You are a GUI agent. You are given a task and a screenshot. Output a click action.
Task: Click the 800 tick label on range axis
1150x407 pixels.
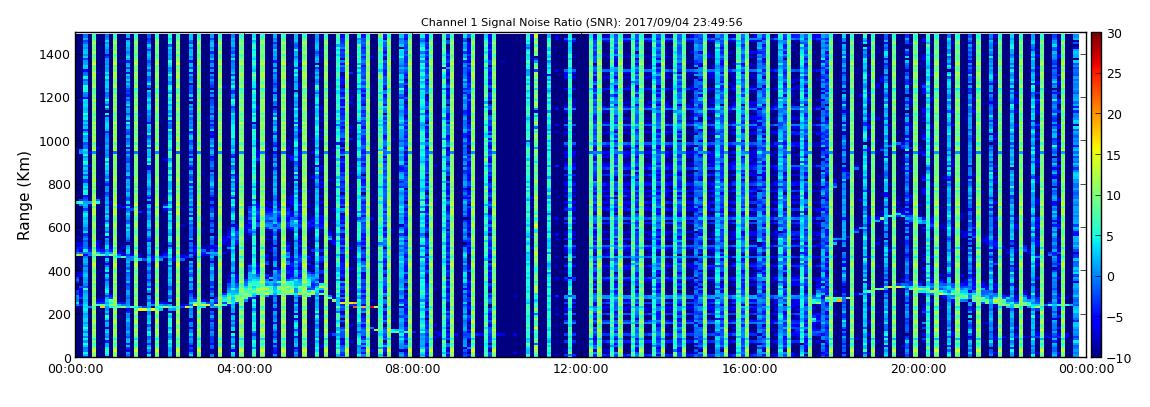[x=59, y=185]
